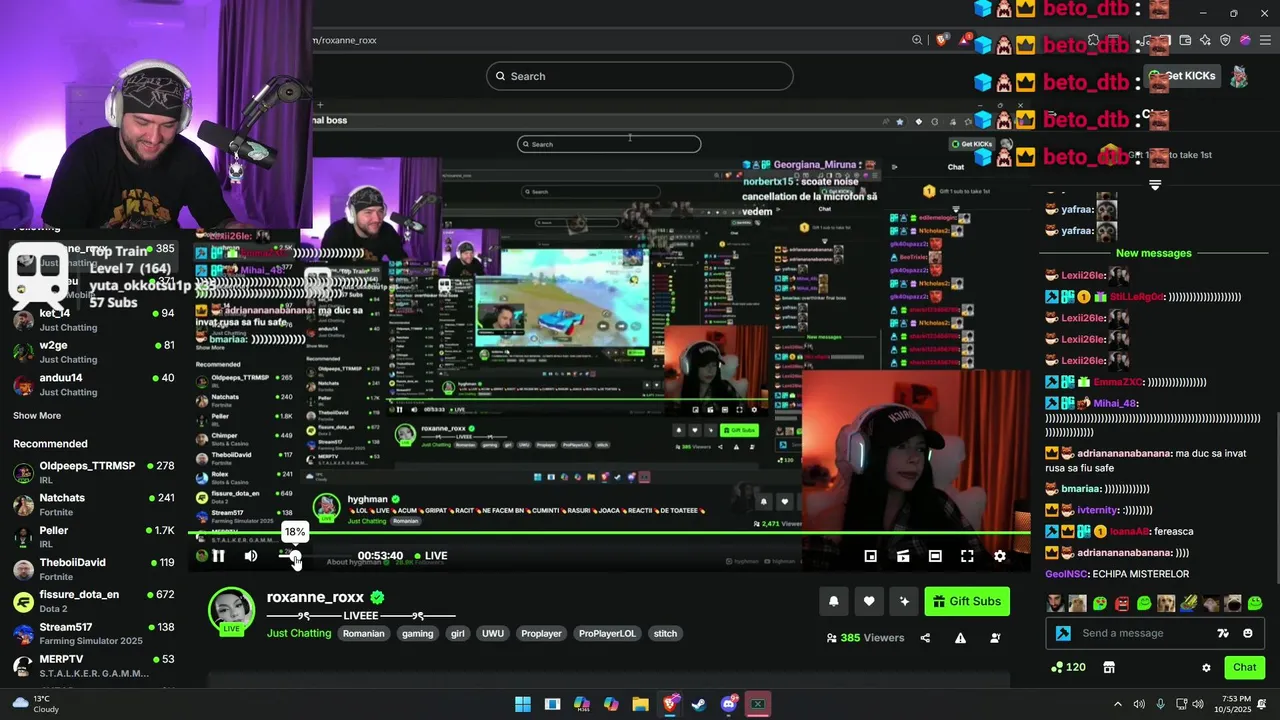Open Oldpeeps_TTRMSP recommended channel
Viewport: 1280px width, 720px height.
(93, 472)
